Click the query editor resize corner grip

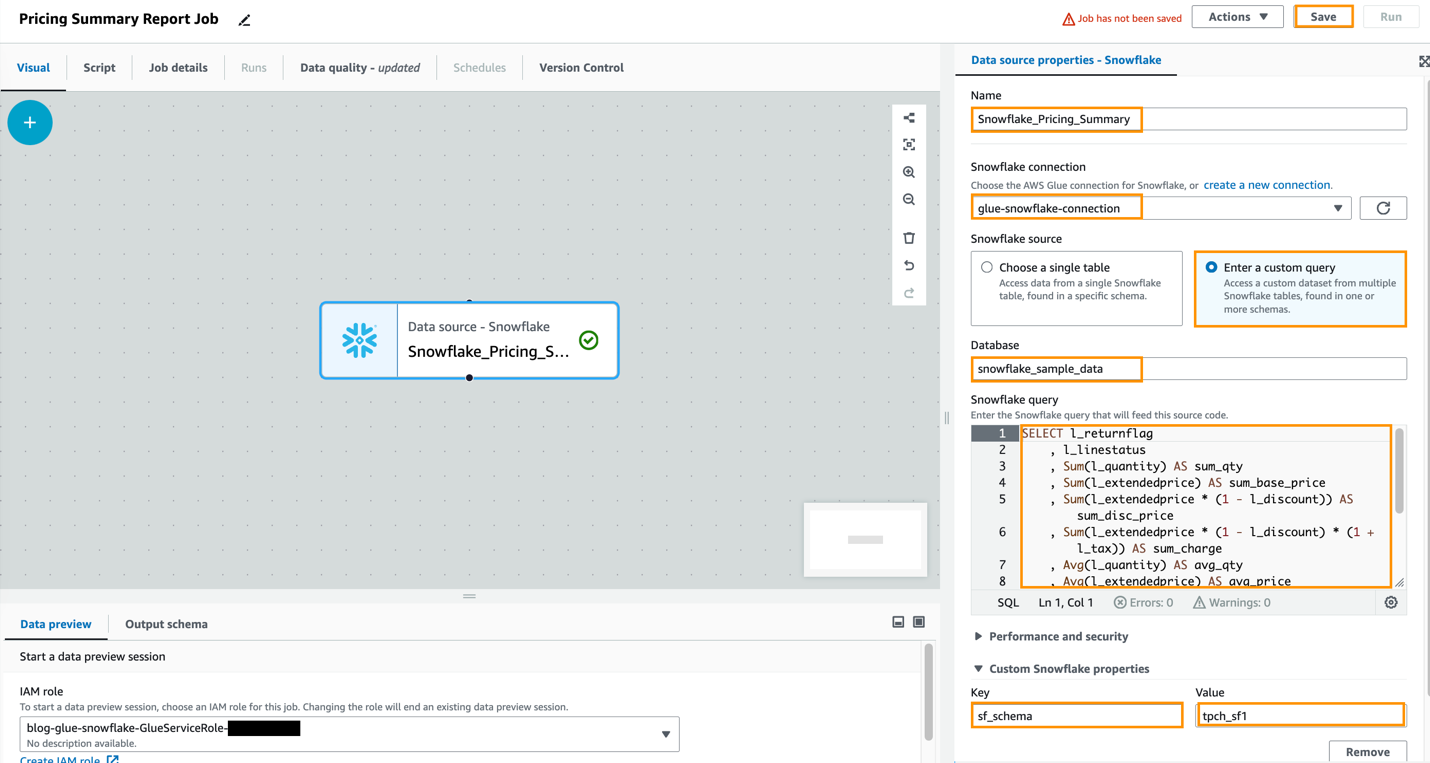point(1399,582)
